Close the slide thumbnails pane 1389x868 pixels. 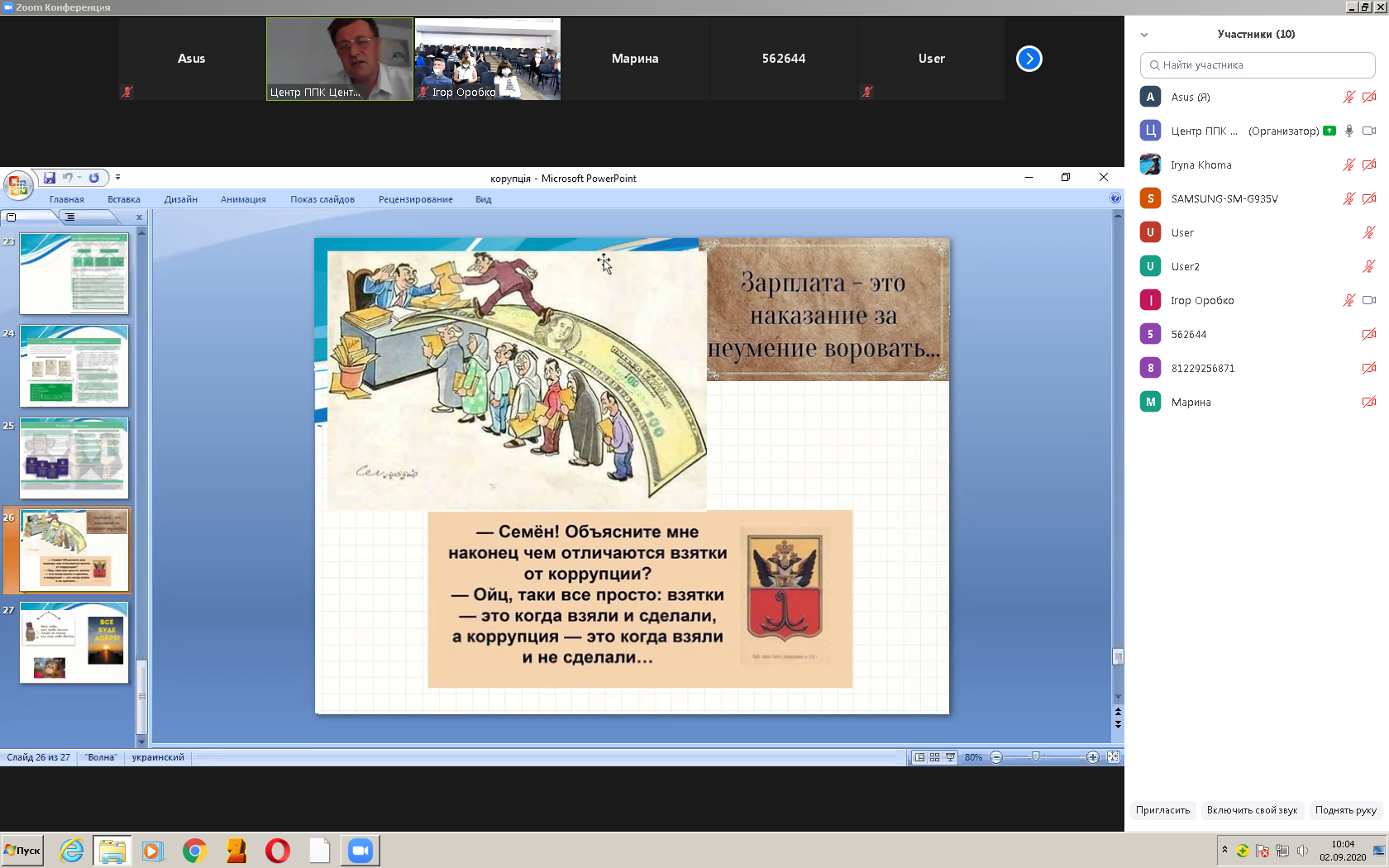[139, 217]
